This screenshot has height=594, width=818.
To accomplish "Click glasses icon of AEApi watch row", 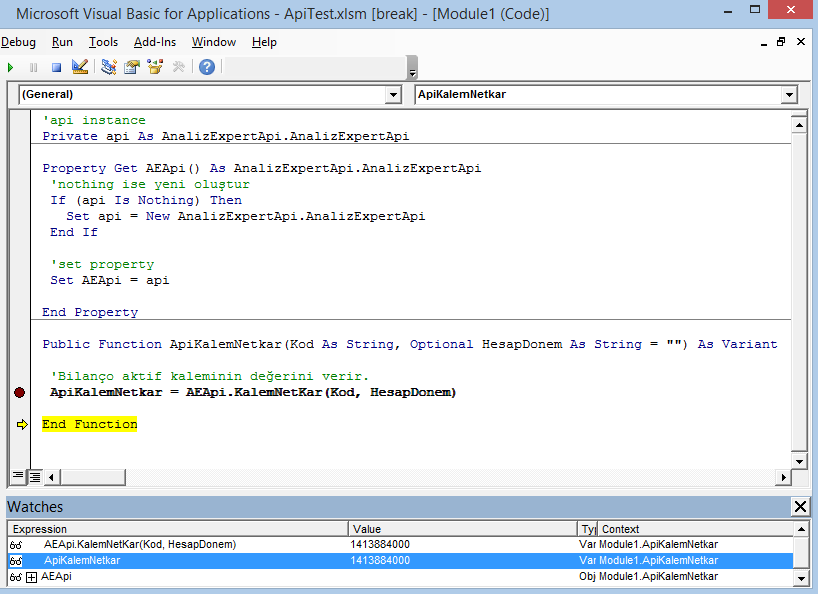I will [16, 577].
